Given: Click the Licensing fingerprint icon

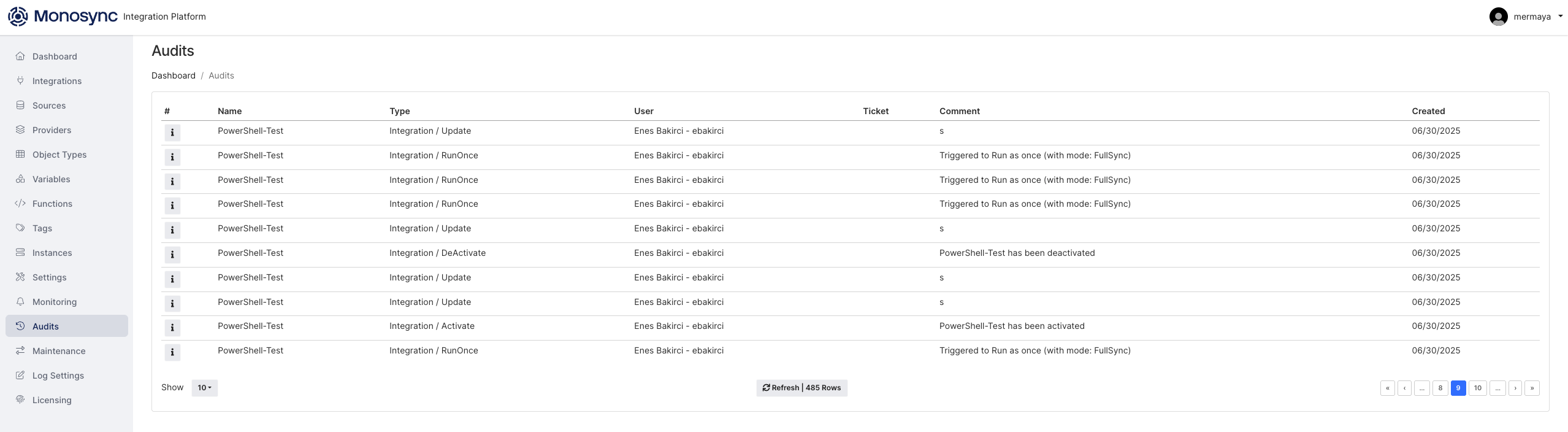Looking at the screenshot, I should point(20,400).
